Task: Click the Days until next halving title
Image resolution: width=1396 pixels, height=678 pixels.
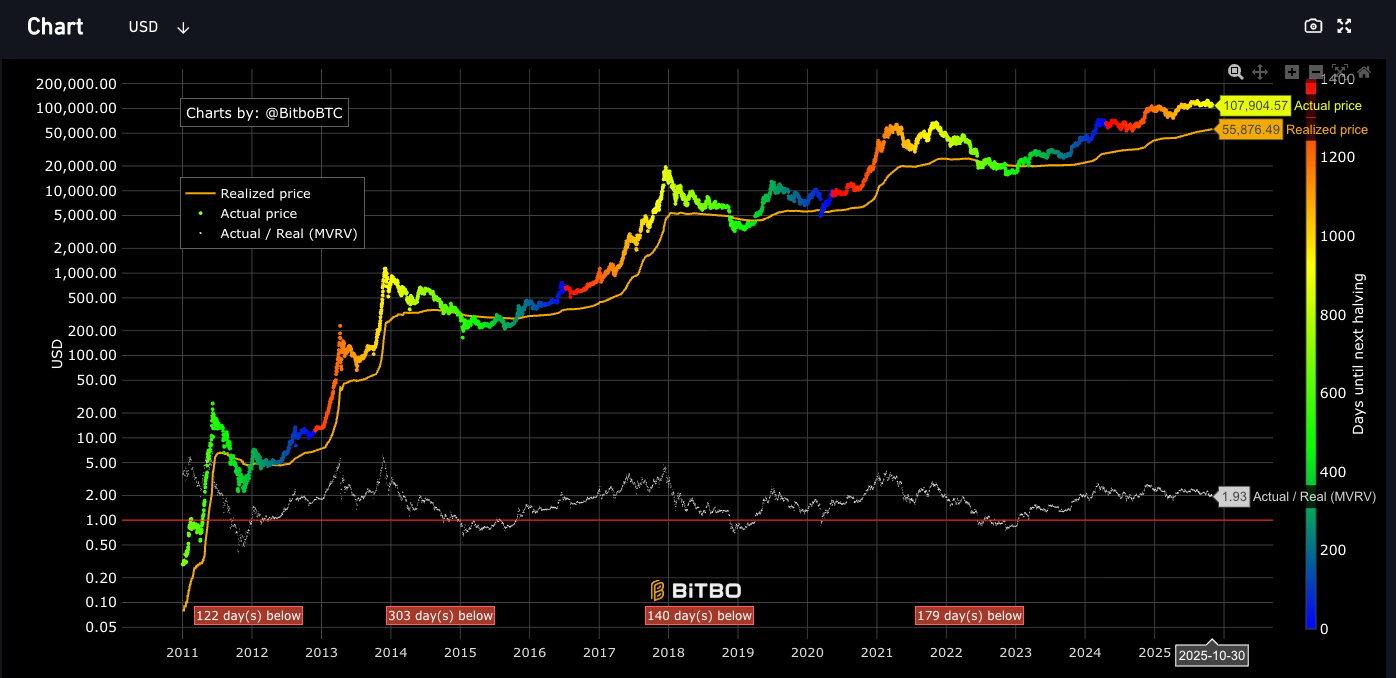Action: tap(1359, 355)
